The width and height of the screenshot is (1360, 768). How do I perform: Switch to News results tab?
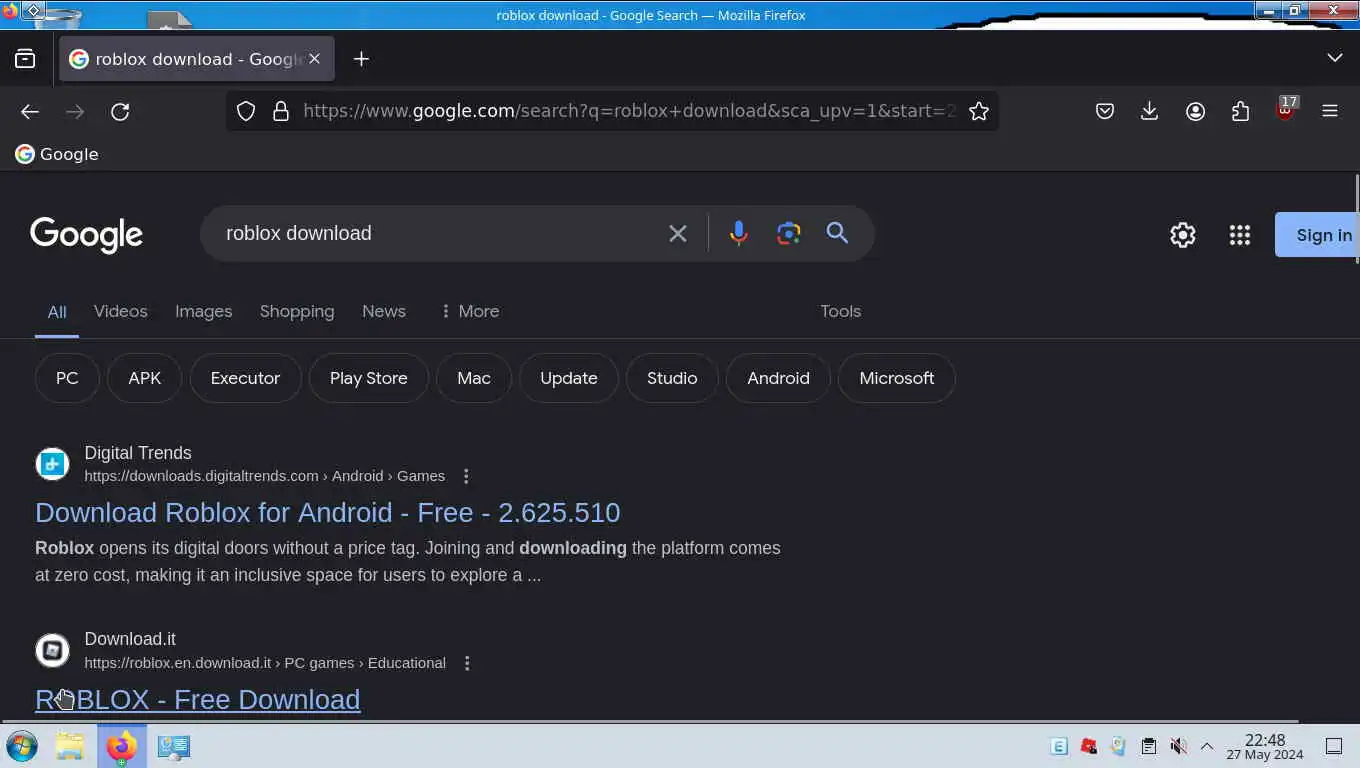384,311
